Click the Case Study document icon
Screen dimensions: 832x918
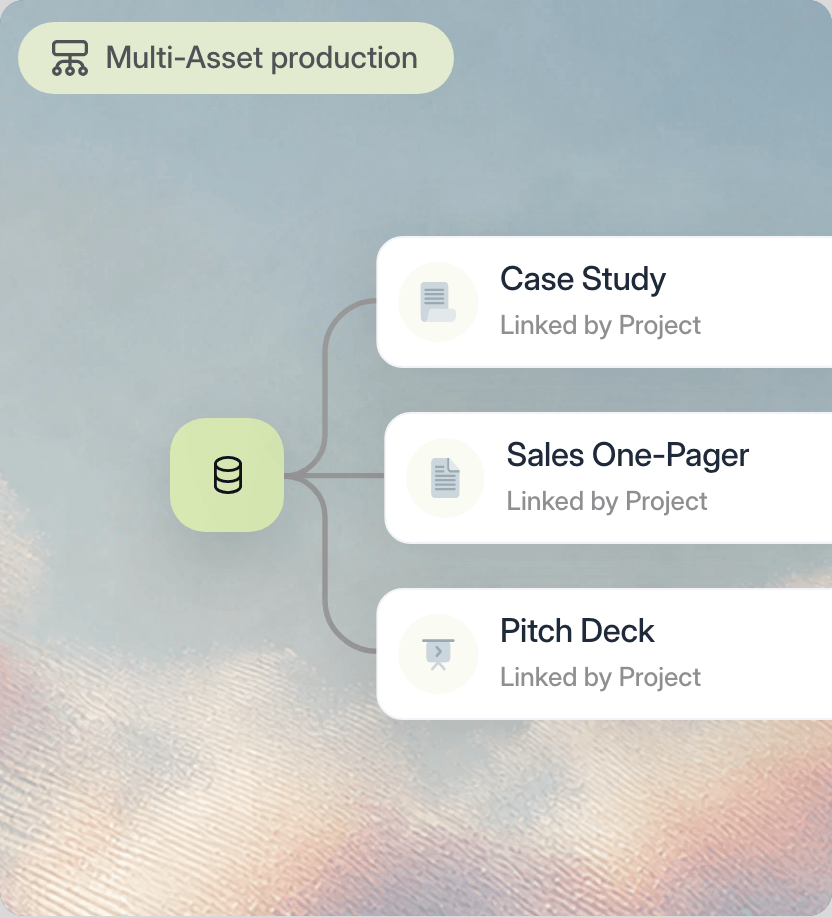coord(438,302)
